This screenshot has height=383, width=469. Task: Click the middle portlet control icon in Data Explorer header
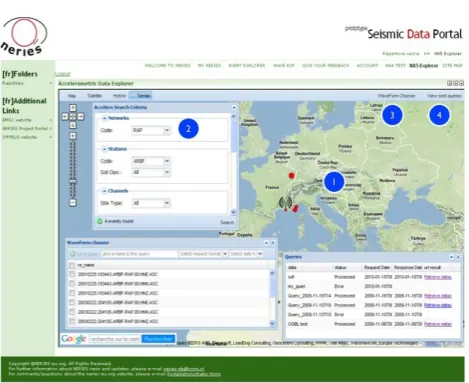(455, 83)
